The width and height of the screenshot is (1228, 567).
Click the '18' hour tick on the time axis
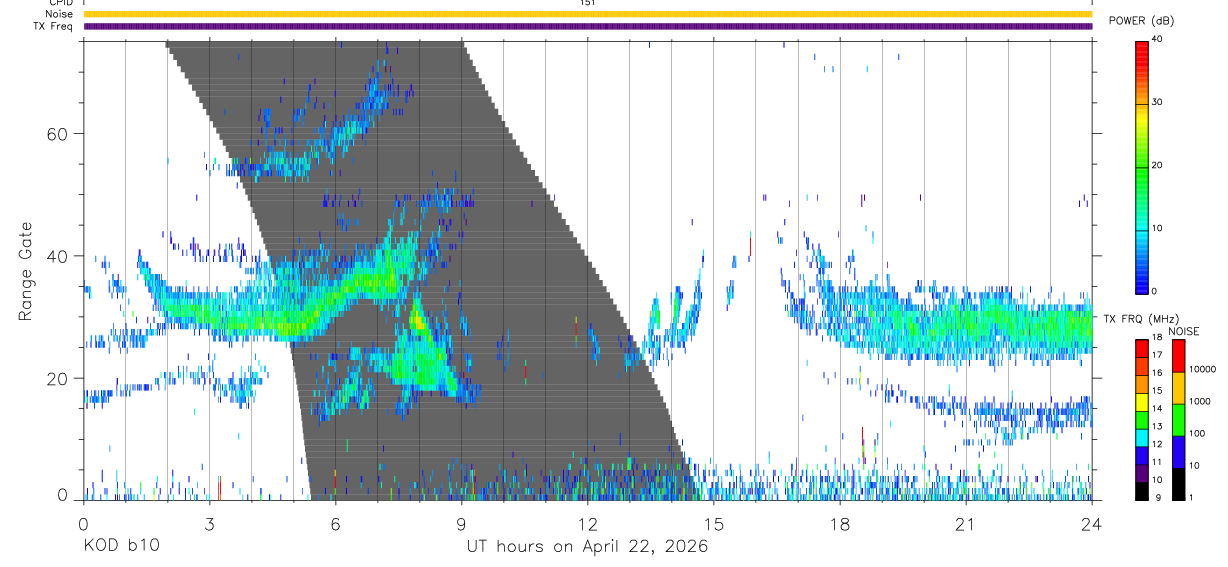(840, 523)
